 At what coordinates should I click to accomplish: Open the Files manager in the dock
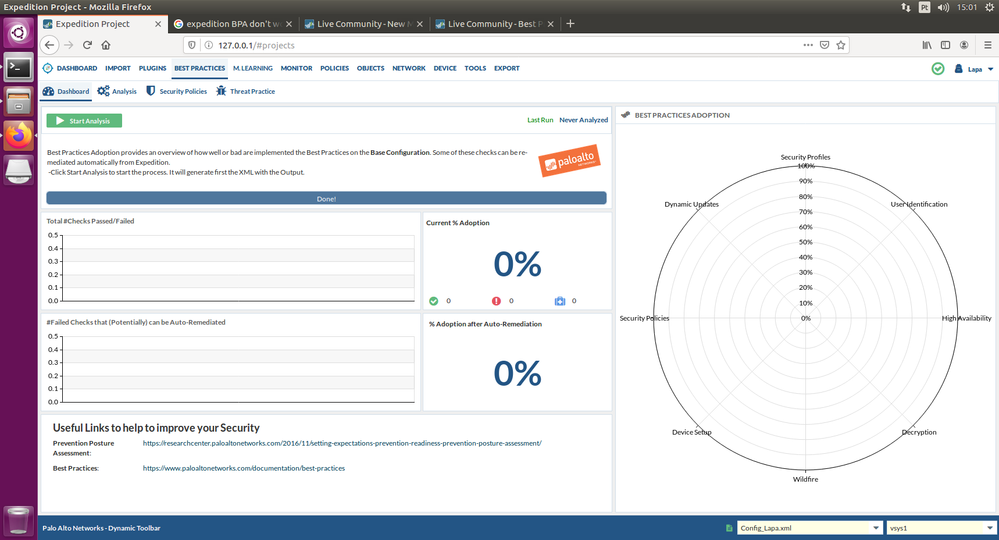18,102
